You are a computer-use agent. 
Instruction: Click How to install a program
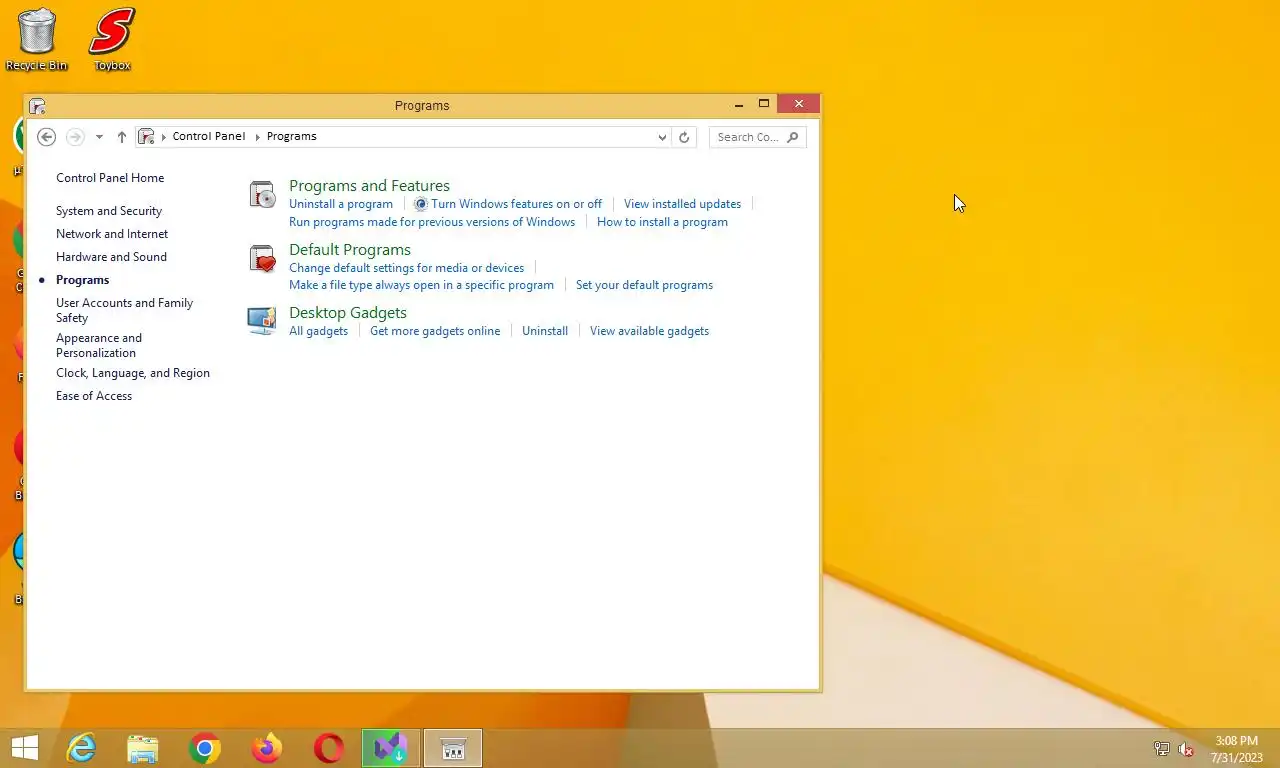pos(662,222)
